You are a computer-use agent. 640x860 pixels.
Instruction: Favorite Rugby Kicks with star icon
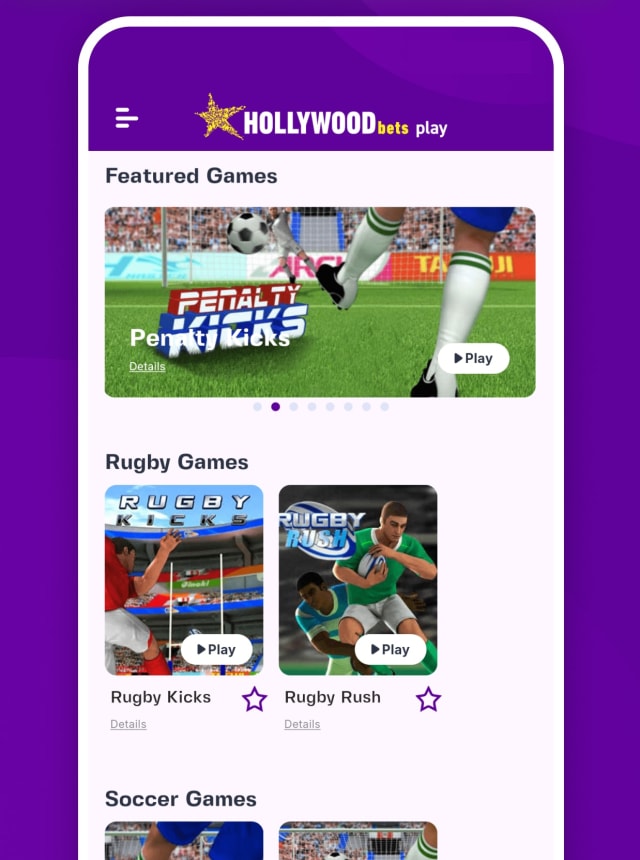tap(254, 699)
